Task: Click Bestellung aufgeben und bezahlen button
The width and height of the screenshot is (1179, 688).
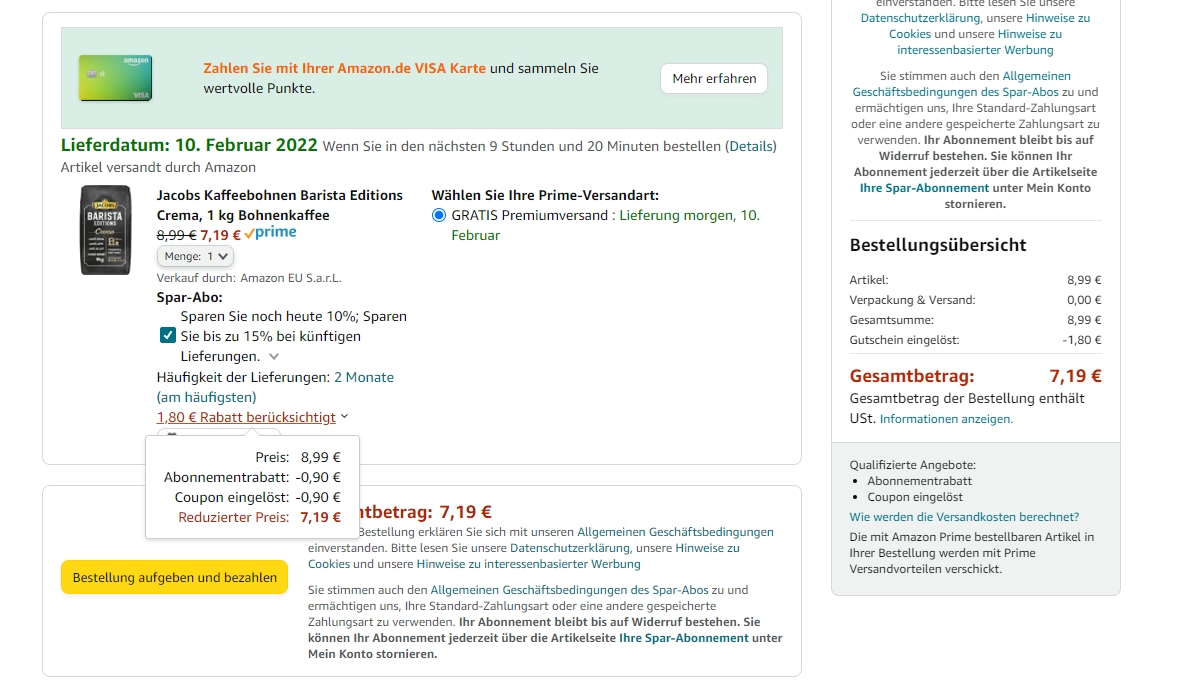Action: 174,577
